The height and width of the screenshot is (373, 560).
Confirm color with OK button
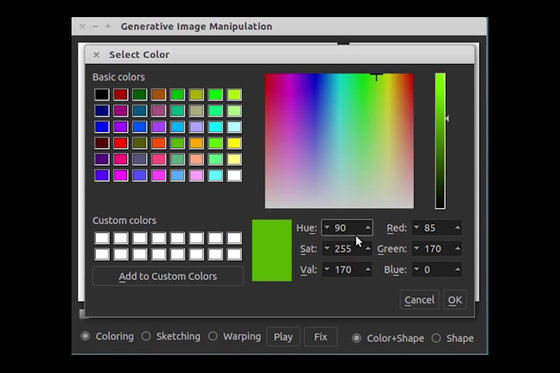455,300
